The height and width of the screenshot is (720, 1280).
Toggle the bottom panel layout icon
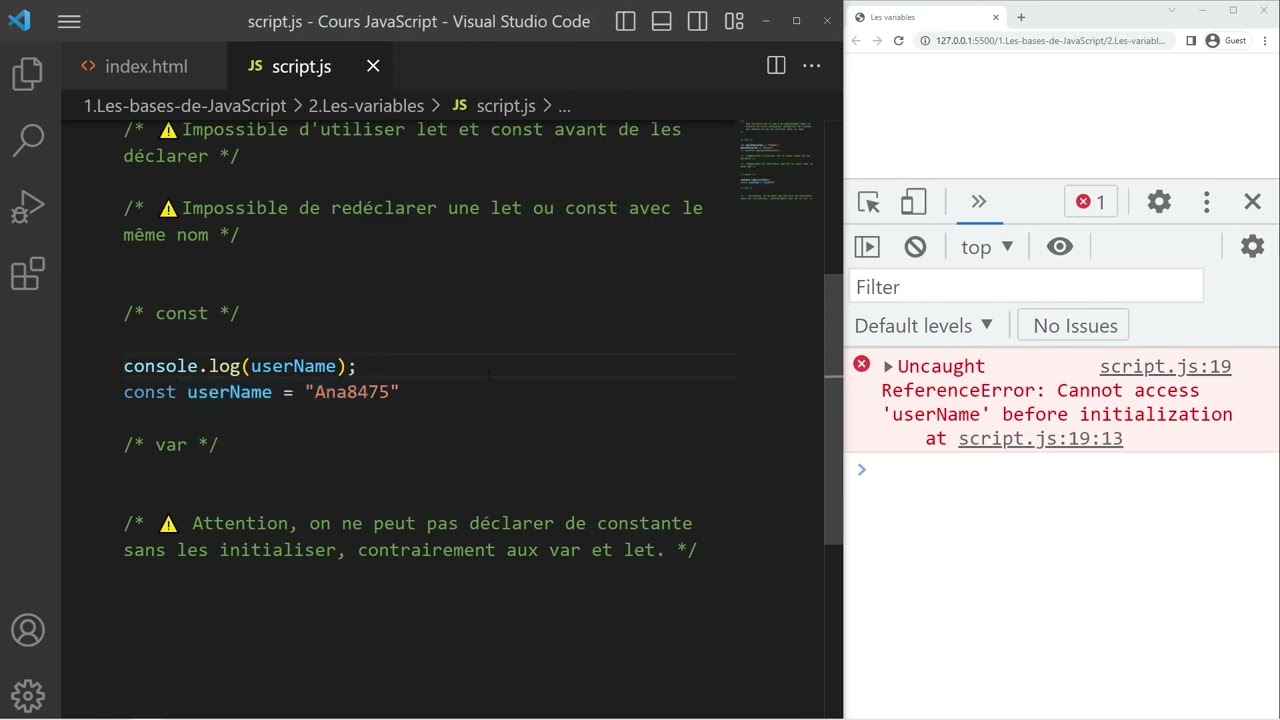point(662,21)
